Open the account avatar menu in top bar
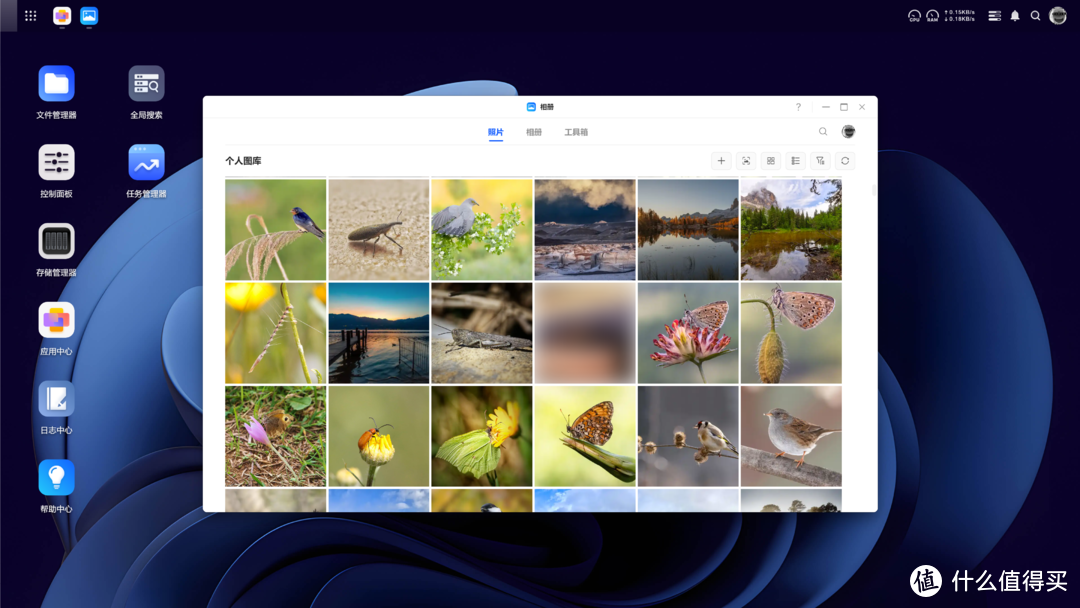 pos(1058,16)
